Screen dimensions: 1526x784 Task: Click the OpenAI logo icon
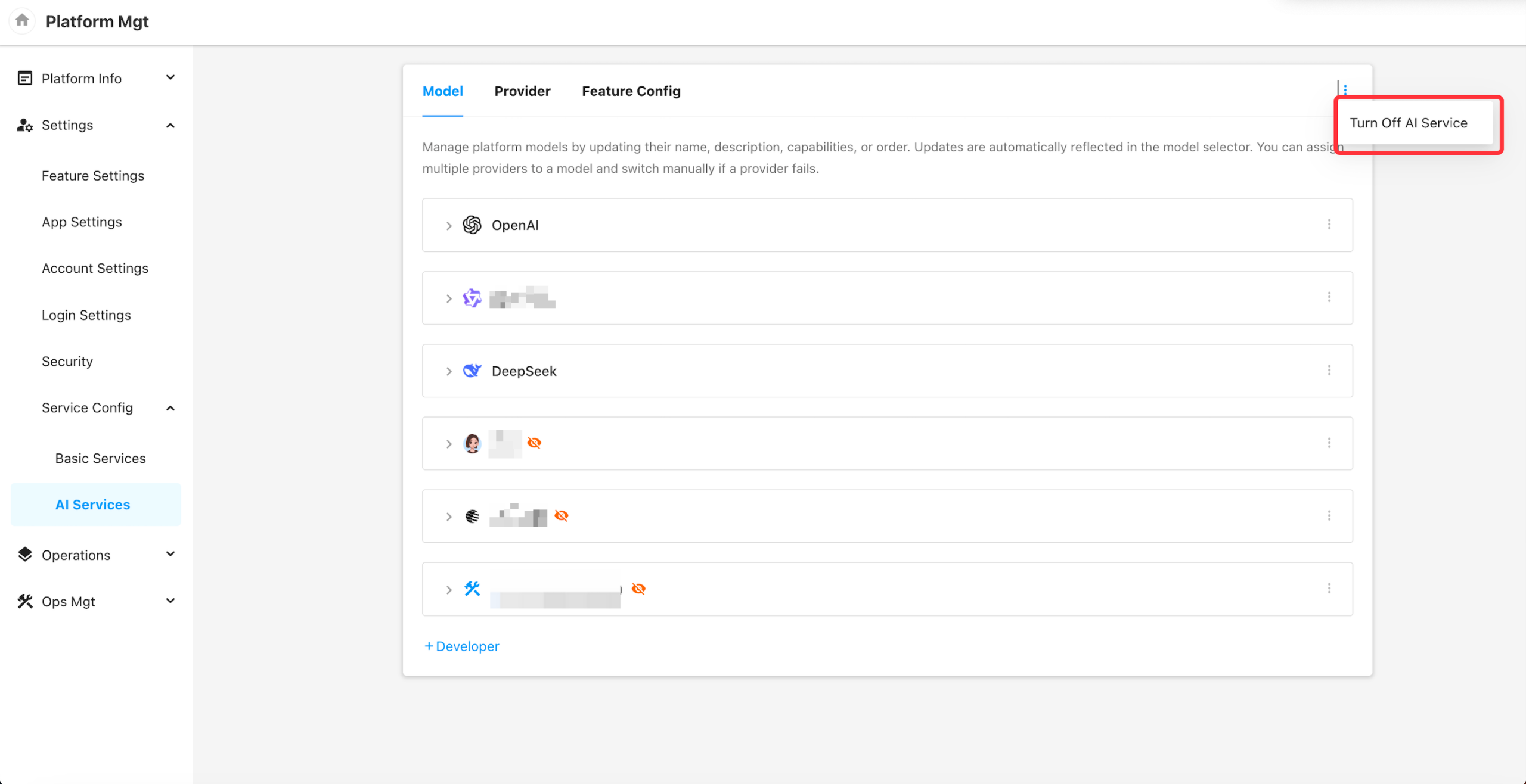(x=472, y=225)
